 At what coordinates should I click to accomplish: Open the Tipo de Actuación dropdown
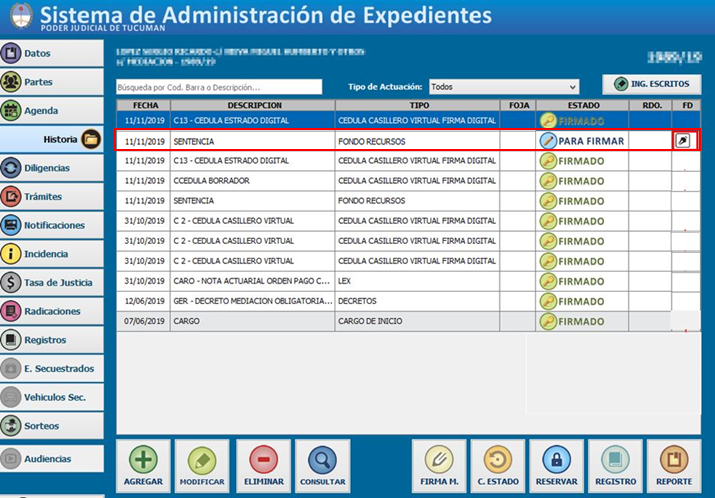(504, 87)
